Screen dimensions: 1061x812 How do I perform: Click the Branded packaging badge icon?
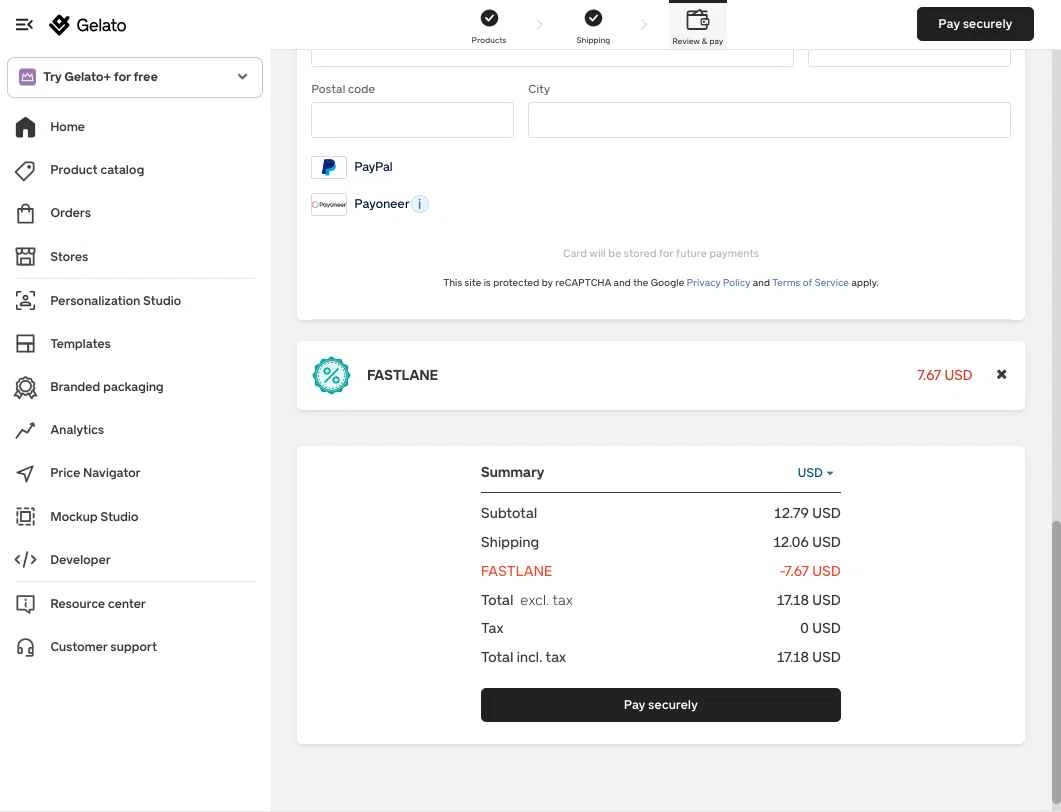click(25, 387)
